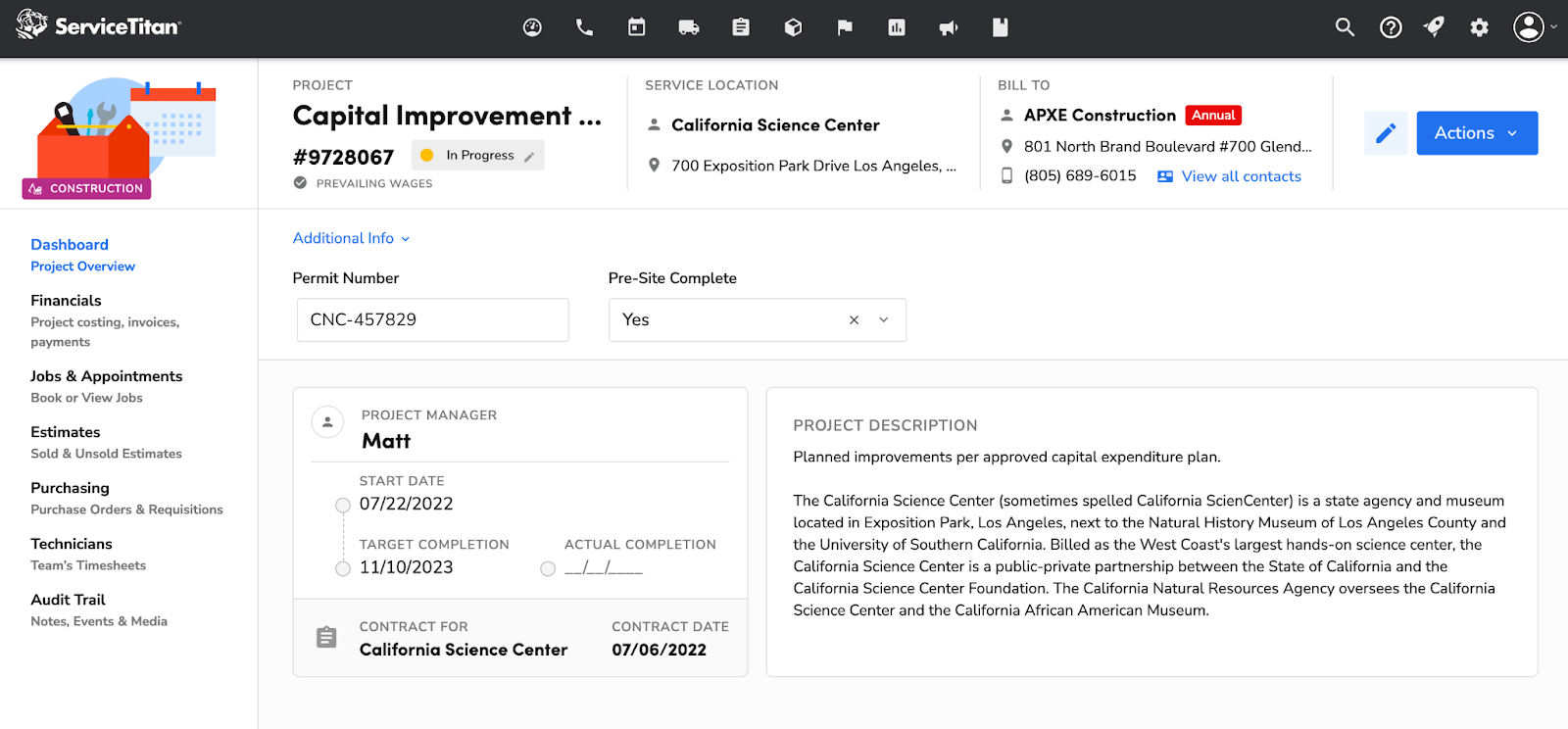Collapse the Additional Info section

351,238
